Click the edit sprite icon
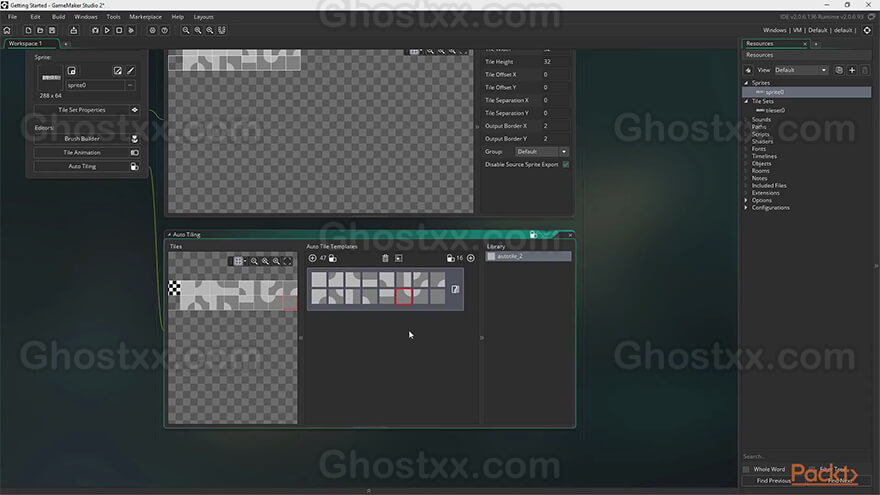Screen dimensions: 880x495 click(117, 71)
